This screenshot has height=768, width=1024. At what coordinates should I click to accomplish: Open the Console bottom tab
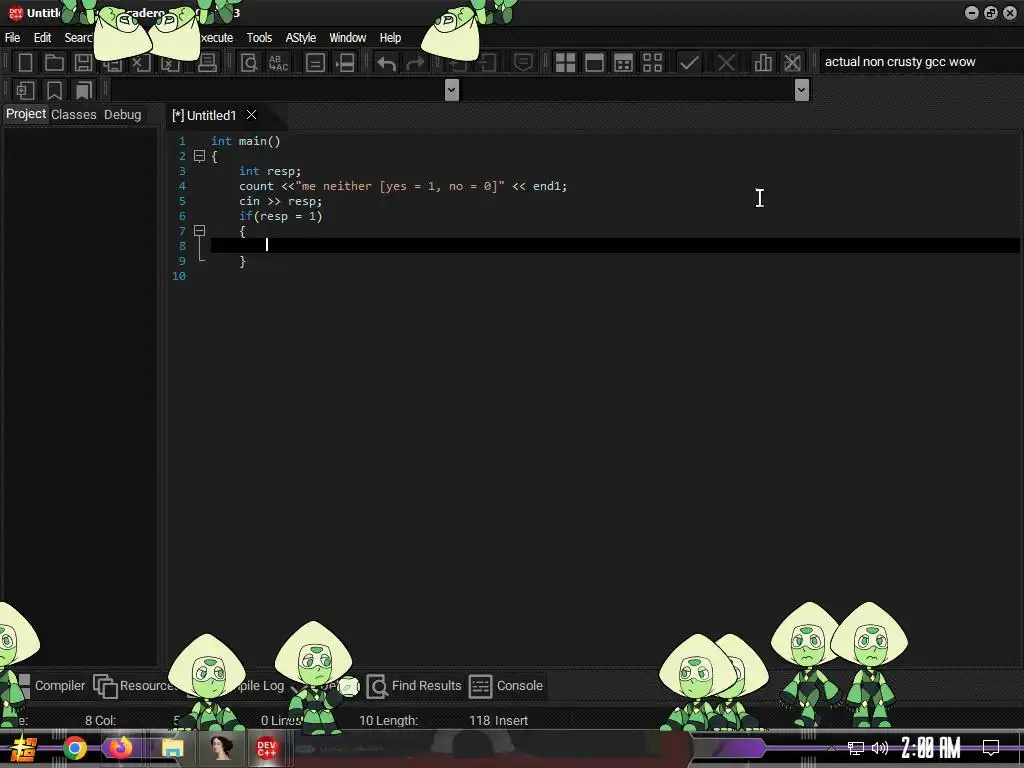click(506, 686)
